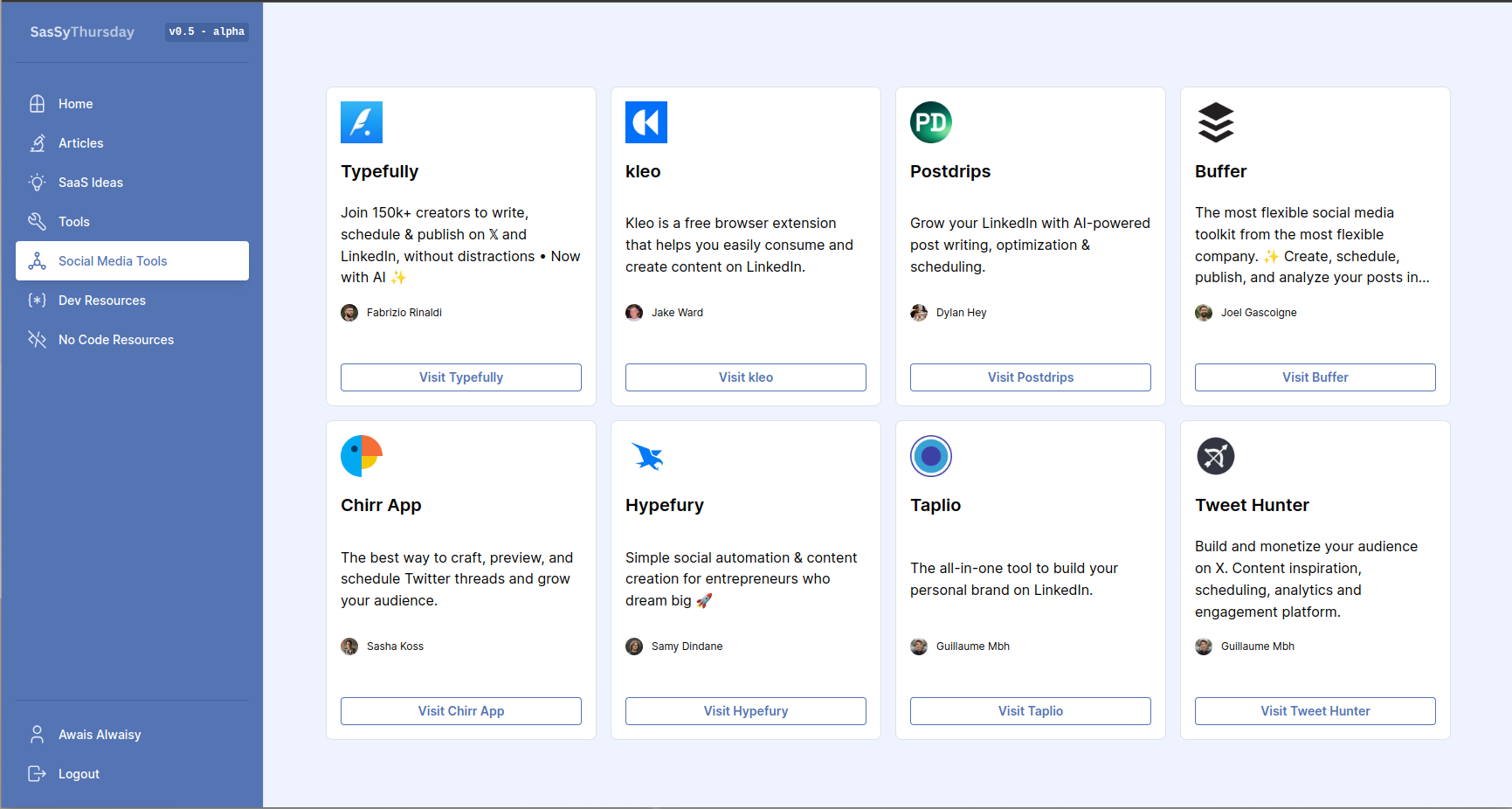Click the No Code Resources icon
Screen dimensions: 1512x809
37,340
